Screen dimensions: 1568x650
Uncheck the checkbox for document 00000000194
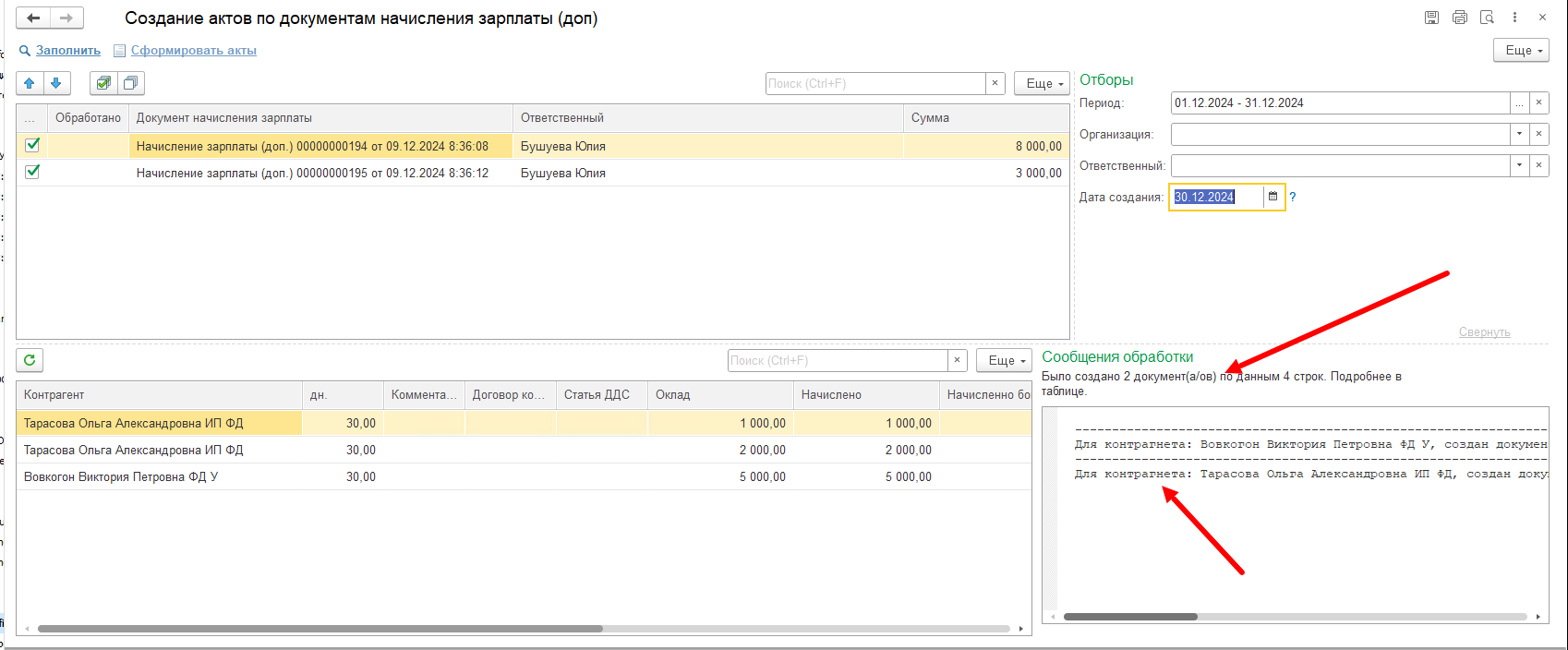point(32,145)
